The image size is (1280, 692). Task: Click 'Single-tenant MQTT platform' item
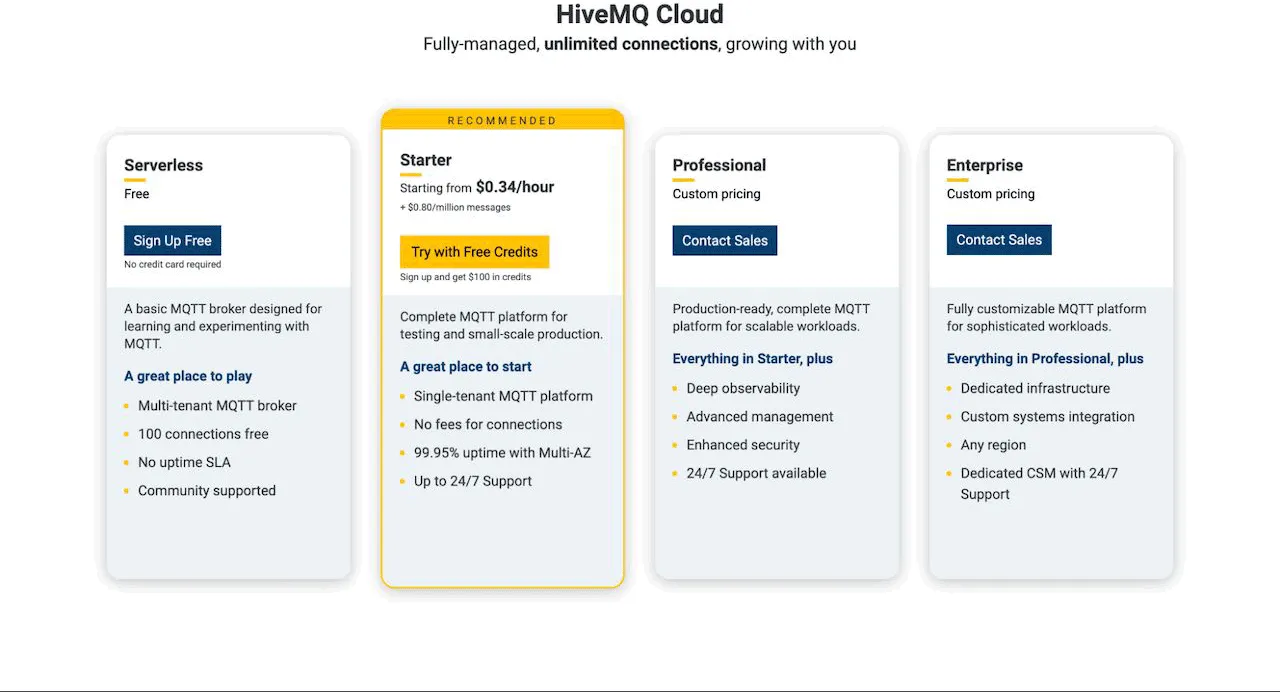click(503, 396)
